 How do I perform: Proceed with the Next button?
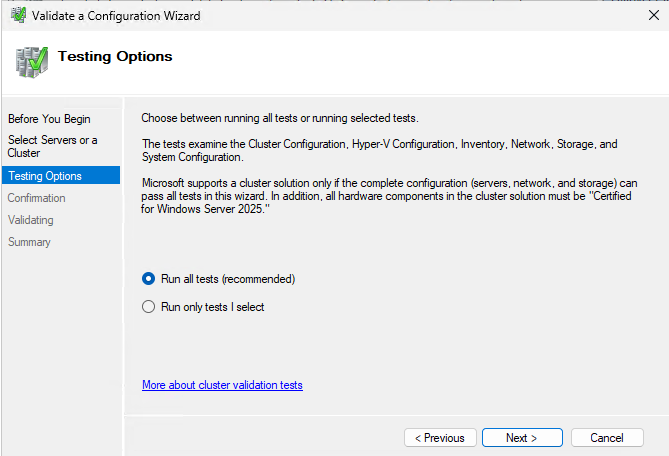(522, 438)
